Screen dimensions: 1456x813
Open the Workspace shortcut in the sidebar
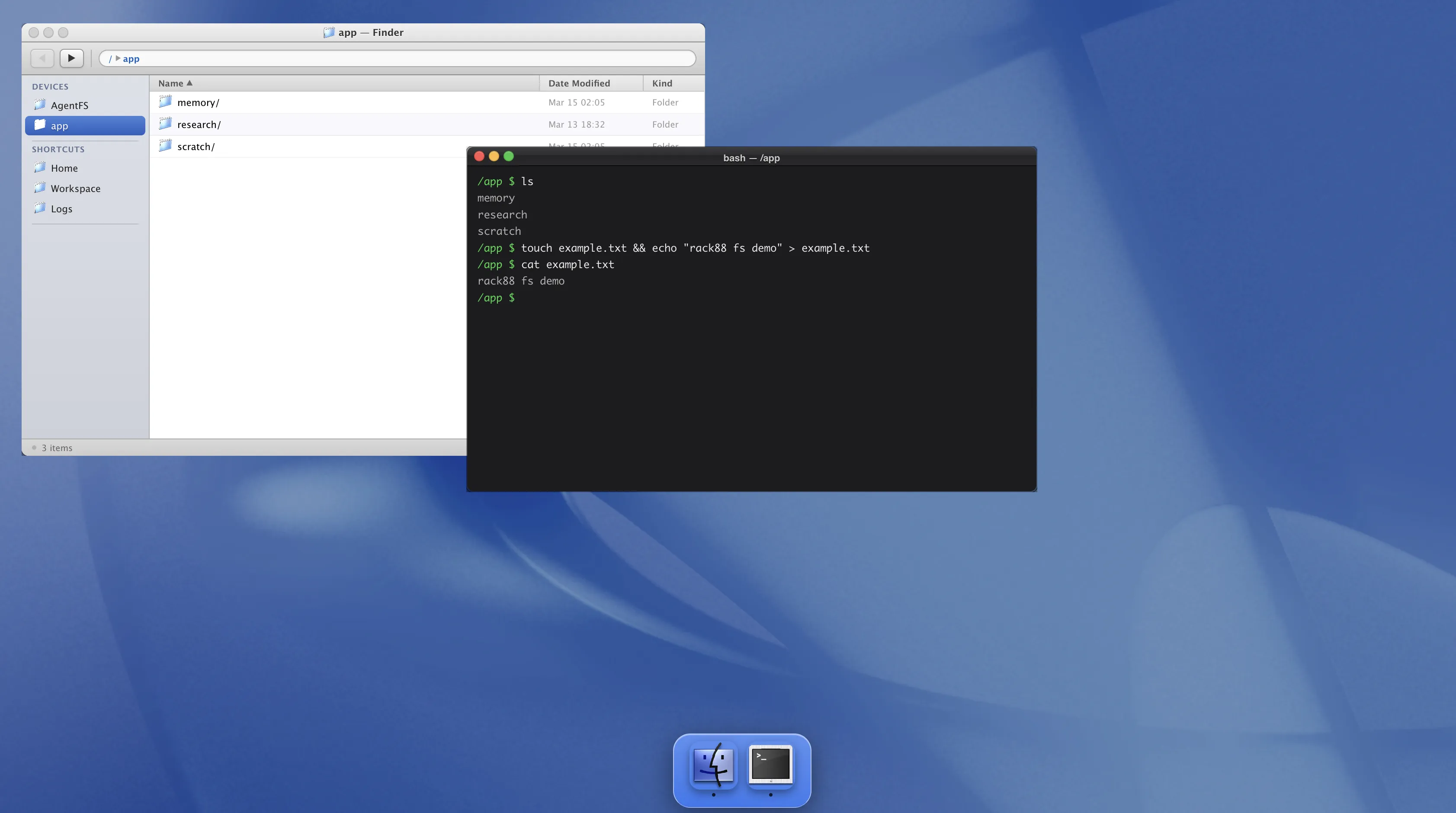pyautogui.click(x=76, y=188)
